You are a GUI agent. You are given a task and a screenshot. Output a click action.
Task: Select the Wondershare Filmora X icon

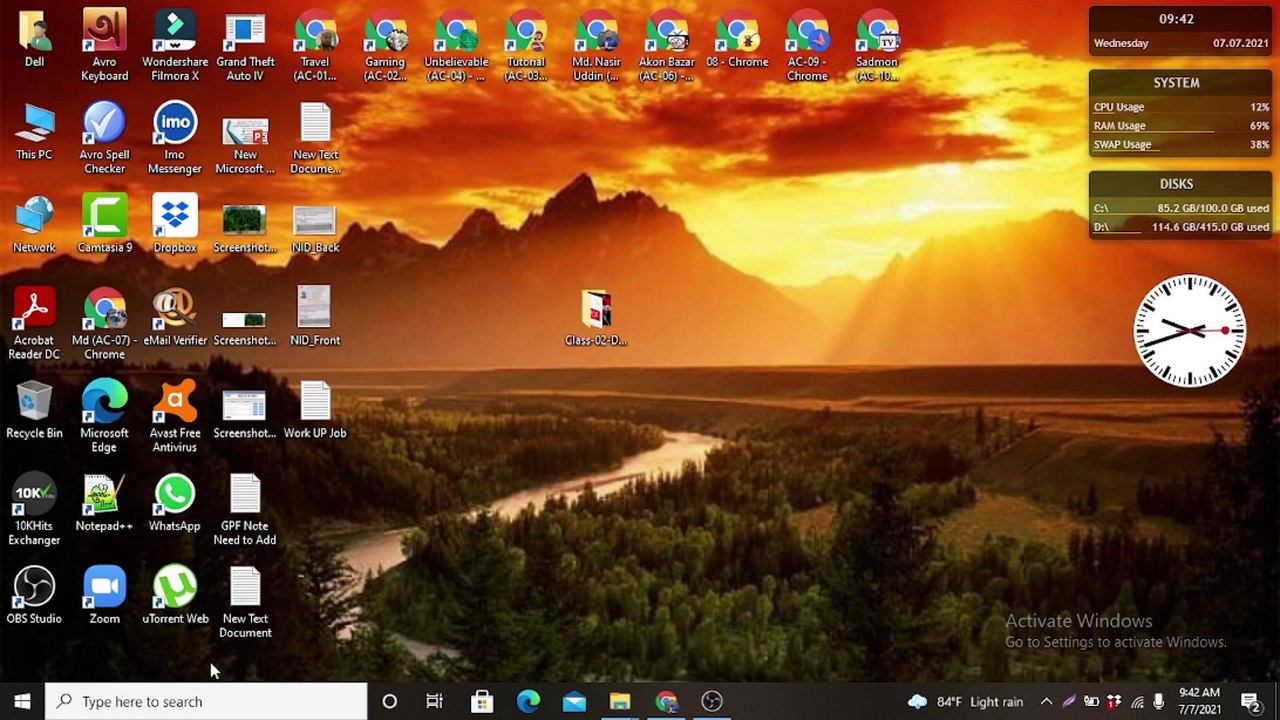point(175,46)
